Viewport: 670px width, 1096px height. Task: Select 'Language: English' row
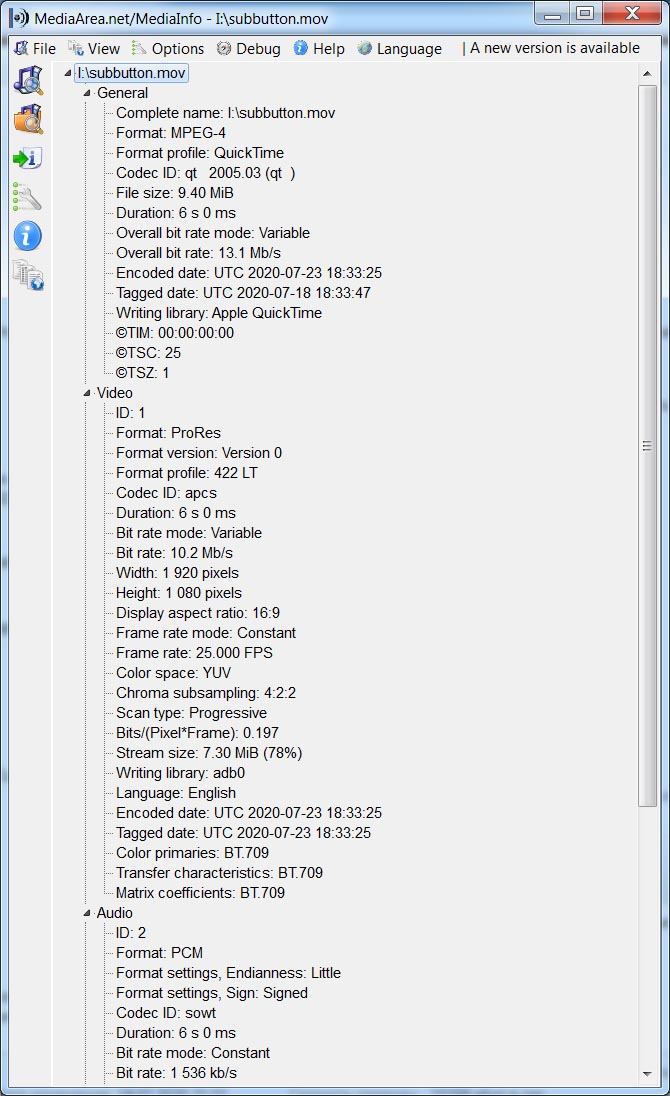pos(176,793)
